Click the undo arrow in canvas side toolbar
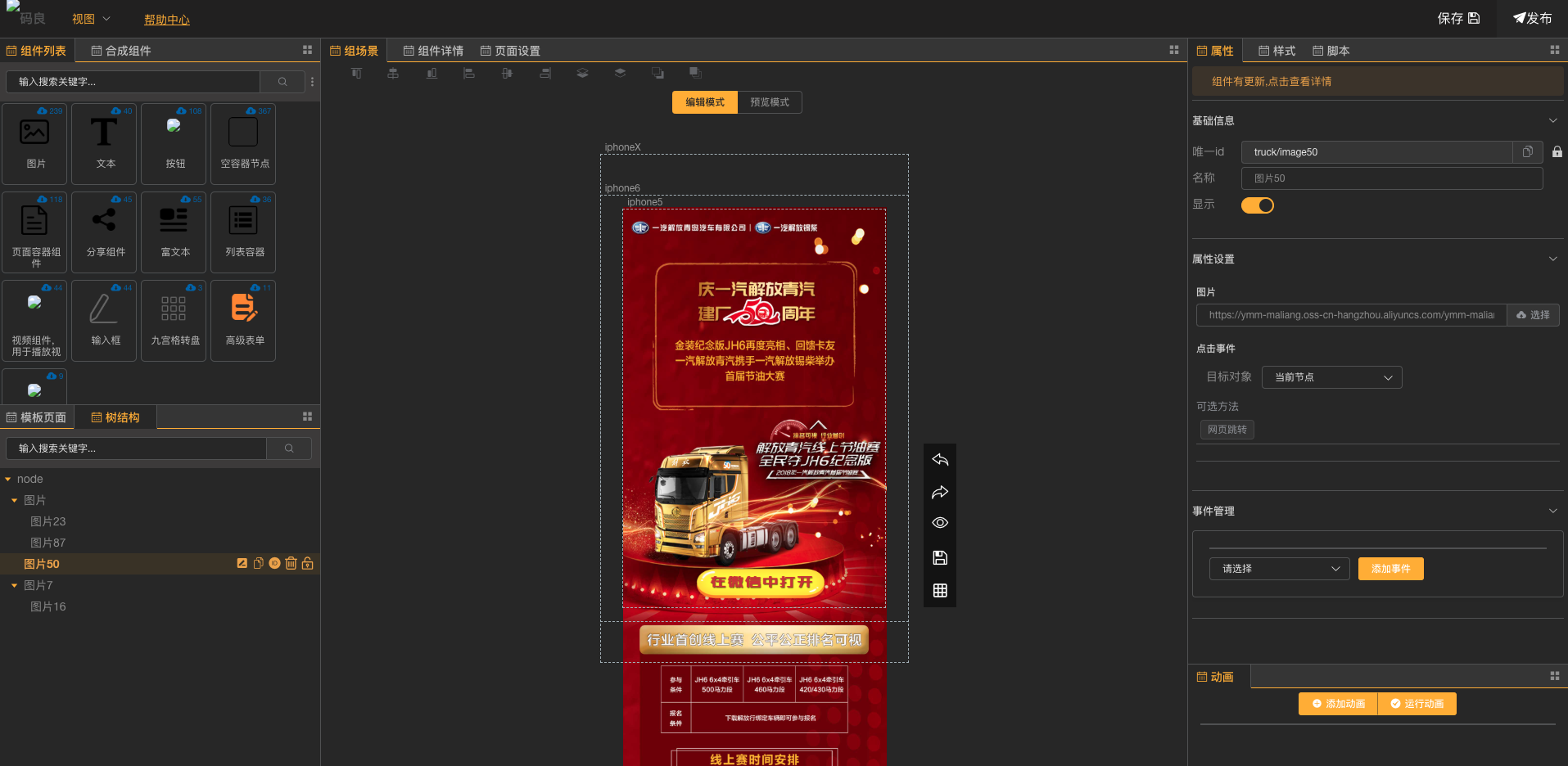Screen dimensions: 1568x766 click(940, 460)
